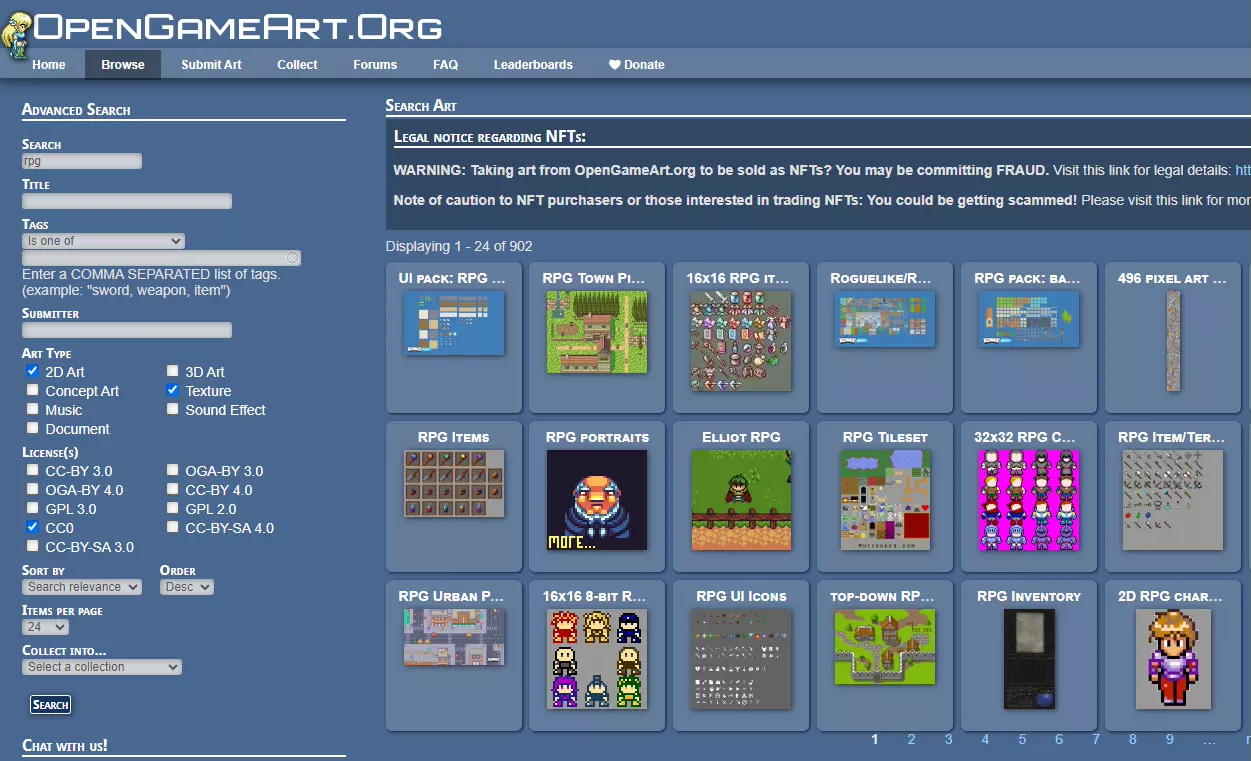The height and width of the screenshot is (761, 1251).
Task: Click the heart Donate link
Action: click(636, 65)
